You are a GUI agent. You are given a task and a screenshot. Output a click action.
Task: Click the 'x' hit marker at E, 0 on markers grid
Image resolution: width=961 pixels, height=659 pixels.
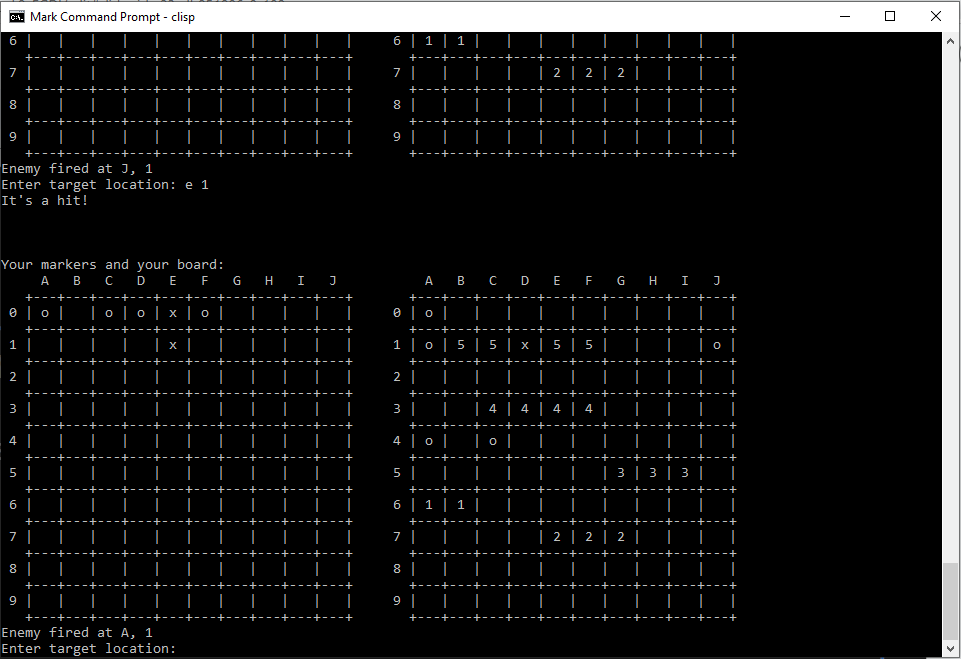[x=173, y=313]
